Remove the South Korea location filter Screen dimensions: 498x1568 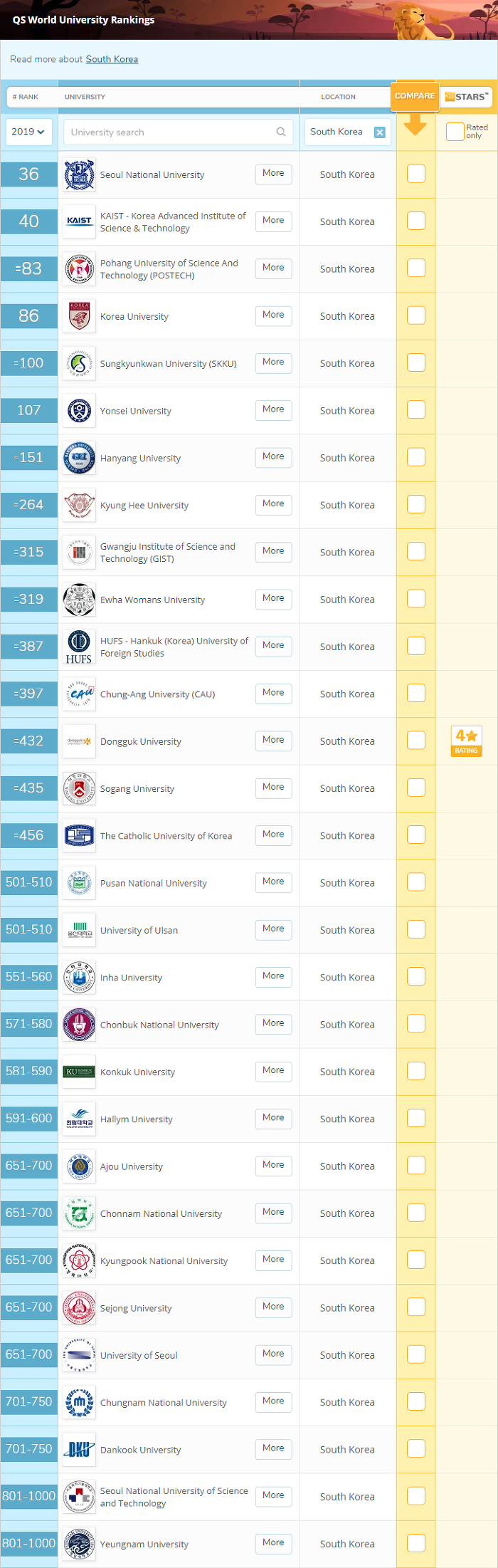pos(380,132)
